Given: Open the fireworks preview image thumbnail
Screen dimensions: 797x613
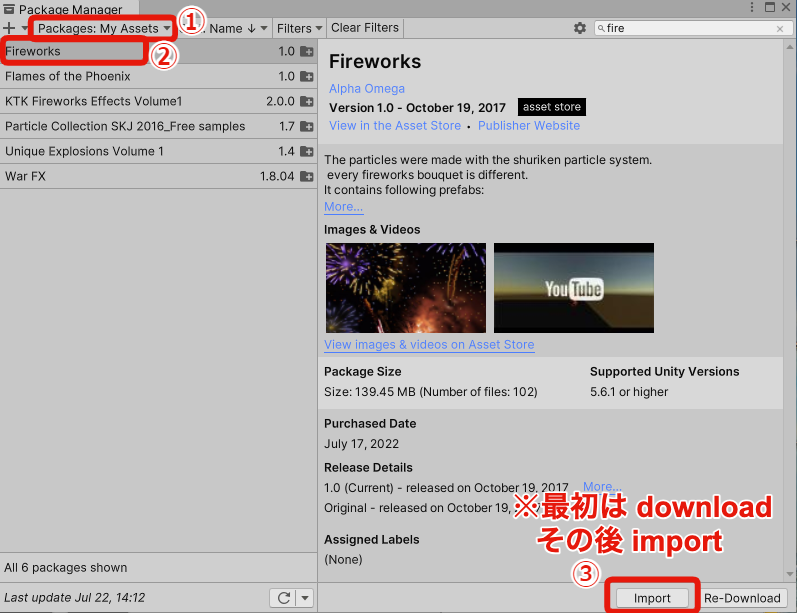Looking at the screenshot, I should pyautogui.click(x=406, y=288).
